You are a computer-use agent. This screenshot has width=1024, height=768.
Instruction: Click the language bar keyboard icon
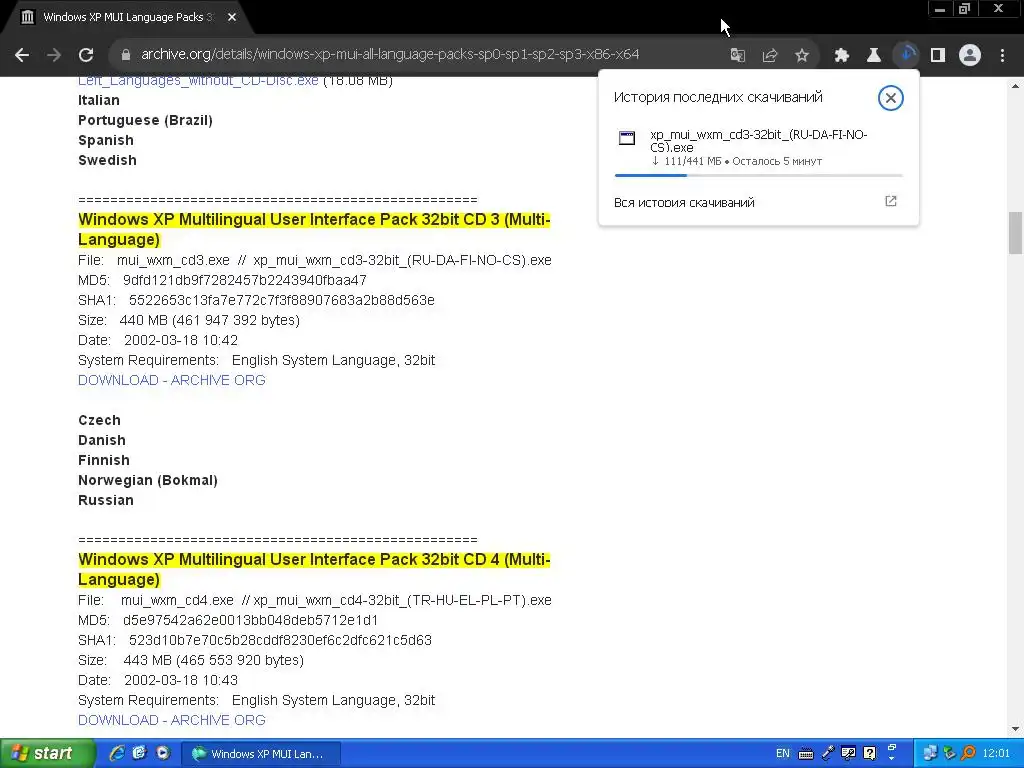[806, 754]
